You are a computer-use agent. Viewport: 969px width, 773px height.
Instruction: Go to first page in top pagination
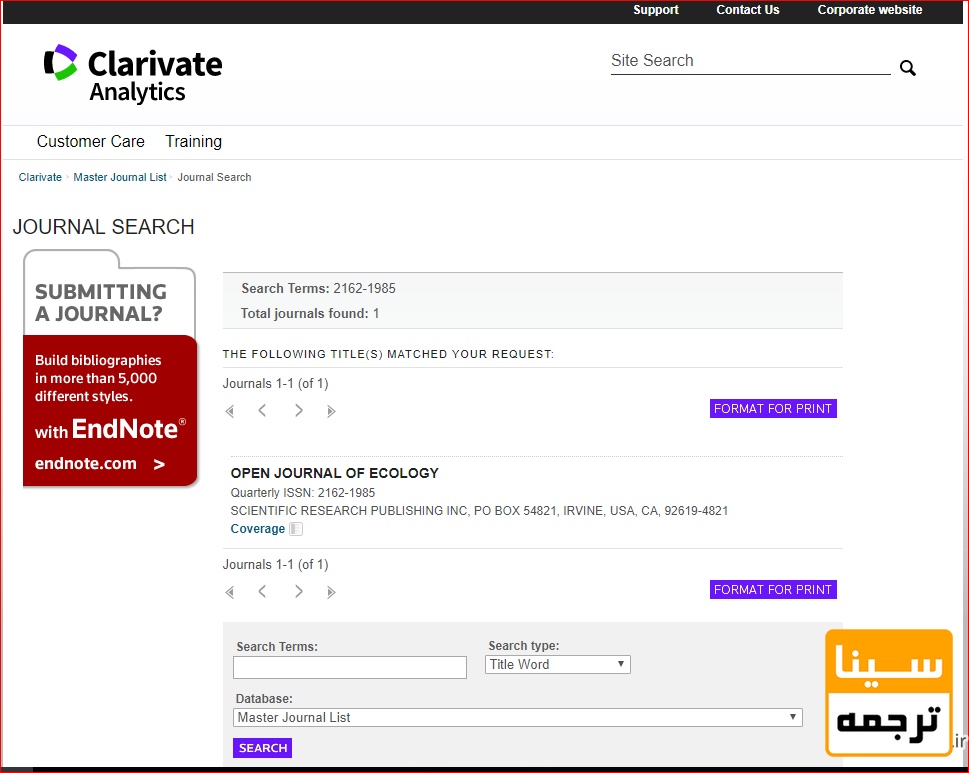pos(230,411)
